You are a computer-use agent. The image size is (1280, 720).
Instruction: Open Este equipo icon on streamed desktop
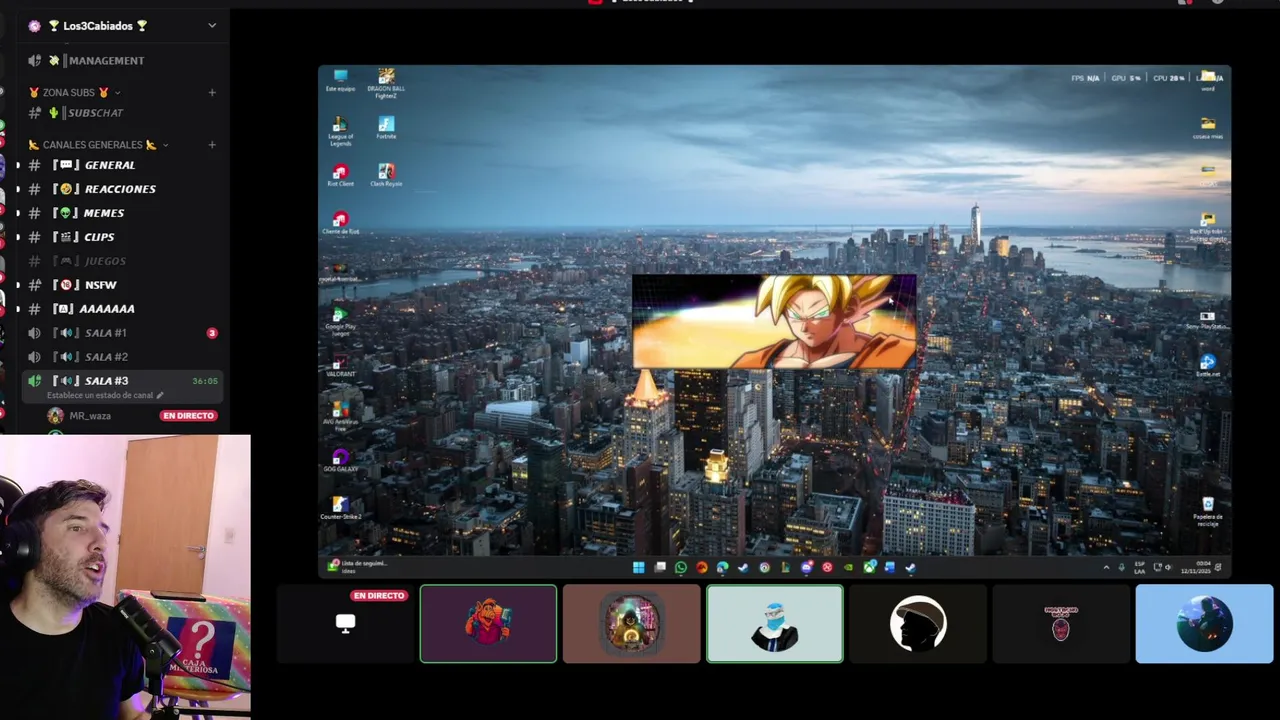coord(340,80)
